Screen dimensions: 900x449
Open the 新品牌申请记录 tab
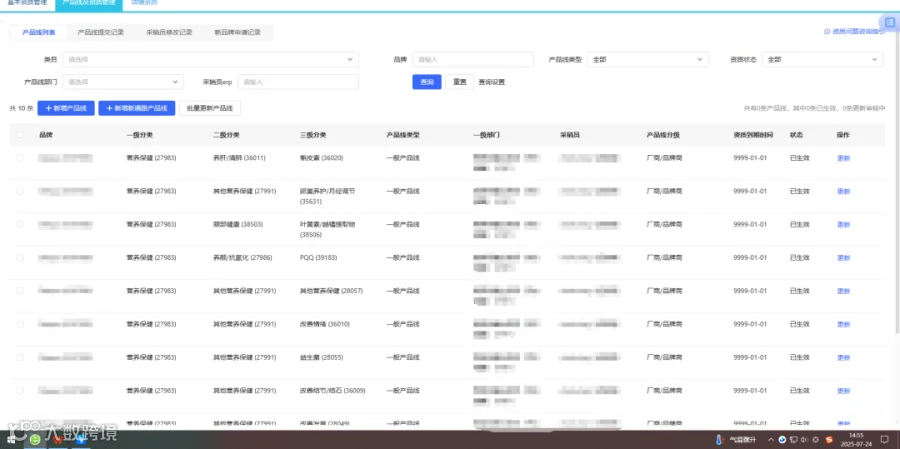tap(238, 33)
